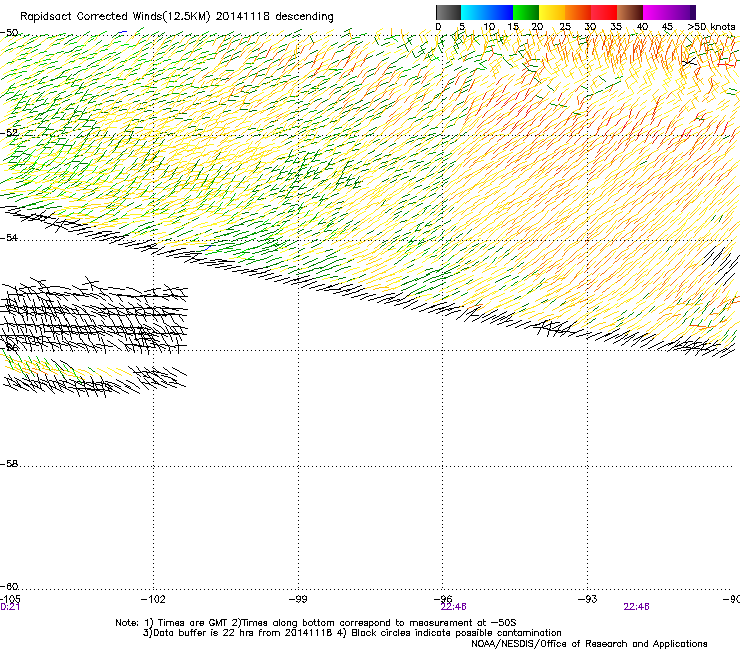
Task: Click the note line about Times are GMT
Action: (316, 623)
